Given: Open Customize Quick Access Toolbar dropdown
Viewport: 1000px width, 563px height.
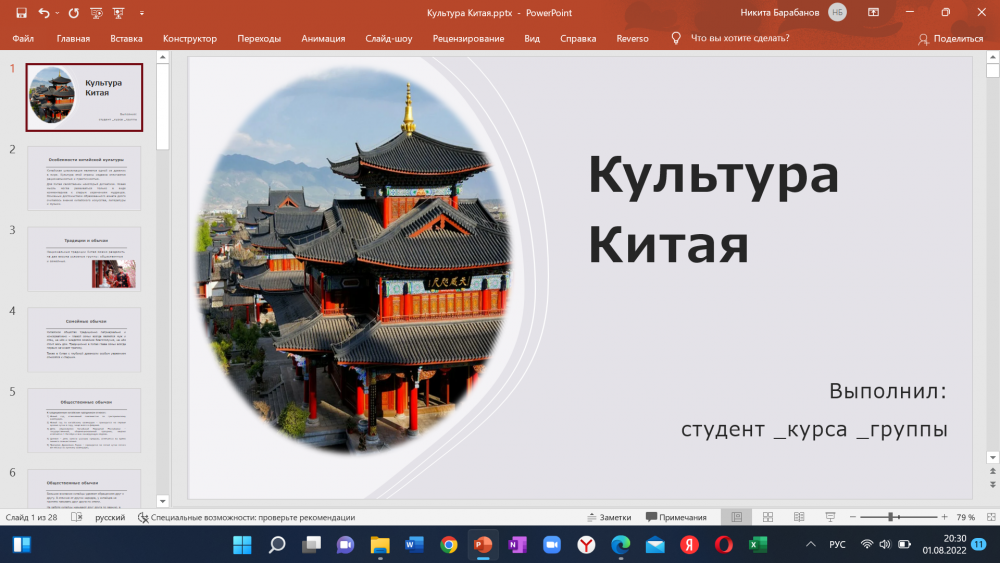Looking at the screenshot, I should [140, 13].
